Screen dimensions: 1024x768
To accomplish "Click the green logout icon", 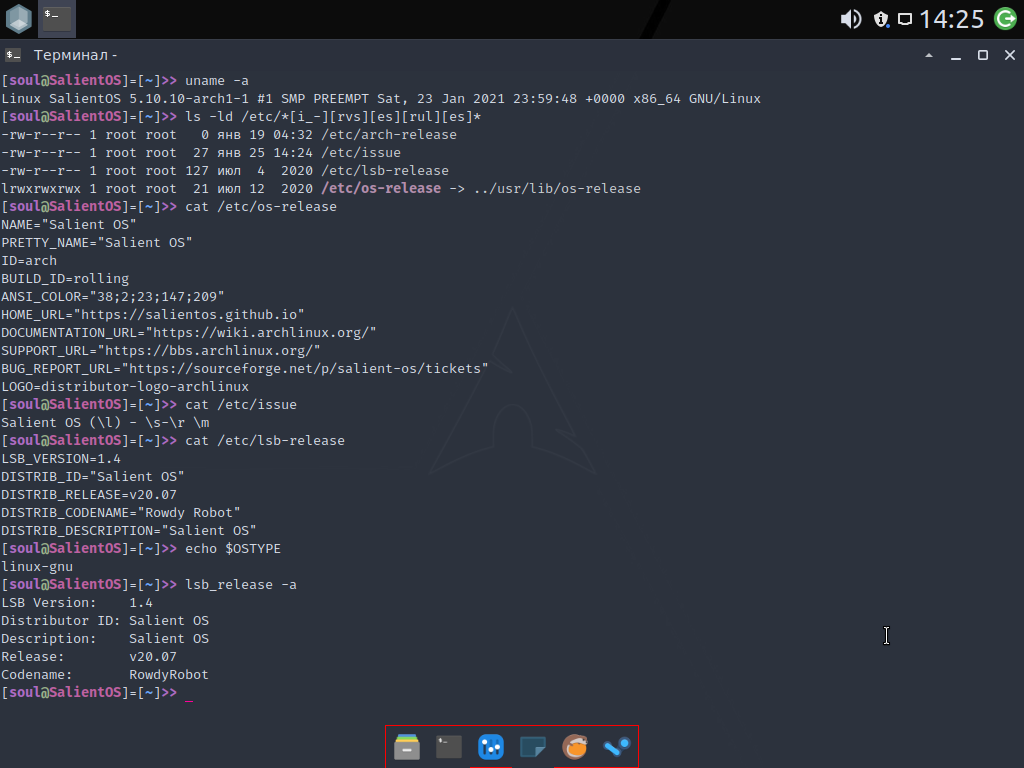I will click(1006, 19).
